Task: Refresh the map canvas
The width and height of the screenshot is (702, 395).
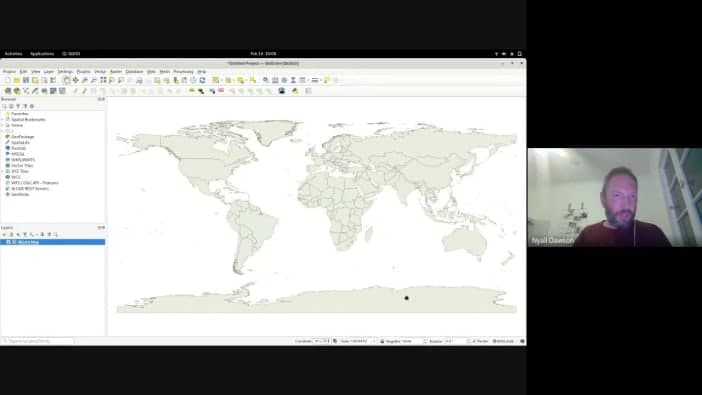Action: pos(202,80)
